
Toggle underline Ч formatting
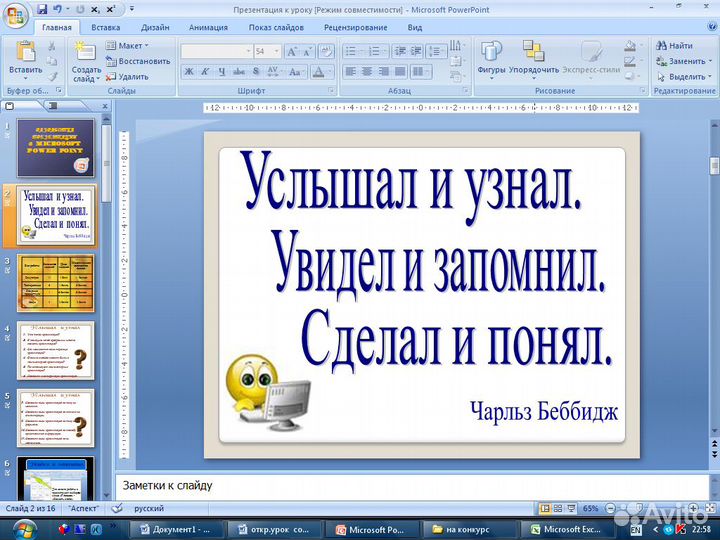click(x=222, y=72)
